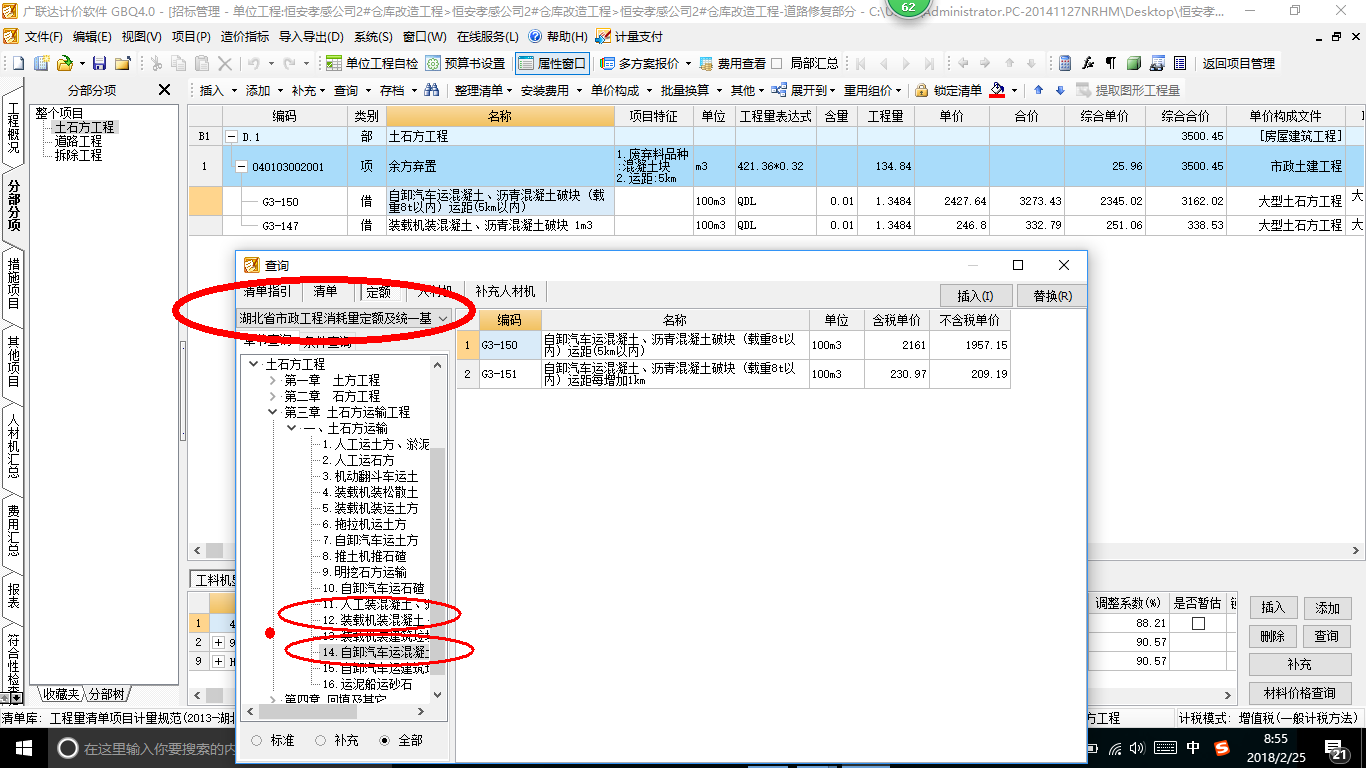
Task: Open the 在线服务(L) menu
Action: (x=488, y=36)
